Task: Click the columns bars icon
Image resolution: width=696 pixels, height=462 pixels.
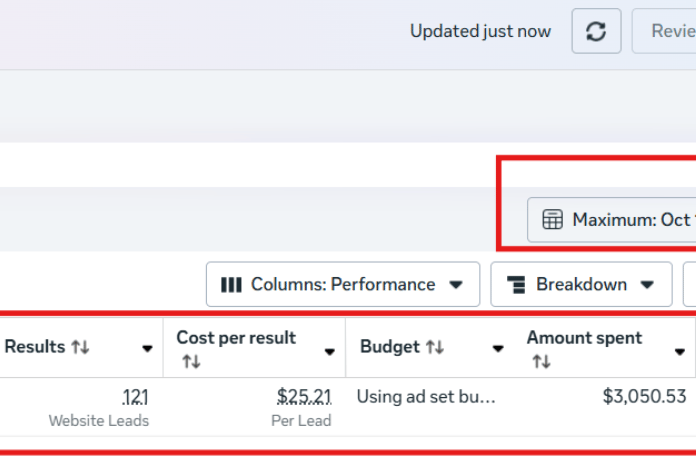Action: coord(231,285)
